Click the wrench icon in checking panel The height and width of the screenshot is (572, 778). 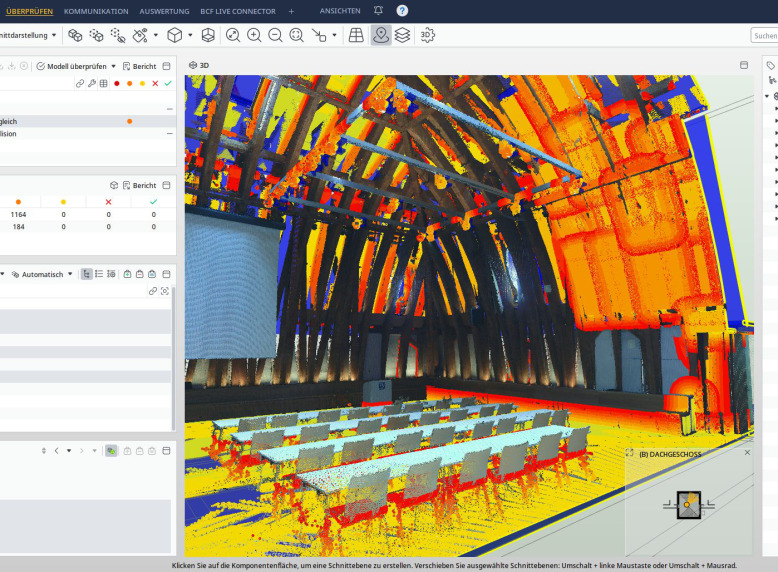[x=92, y=83]
